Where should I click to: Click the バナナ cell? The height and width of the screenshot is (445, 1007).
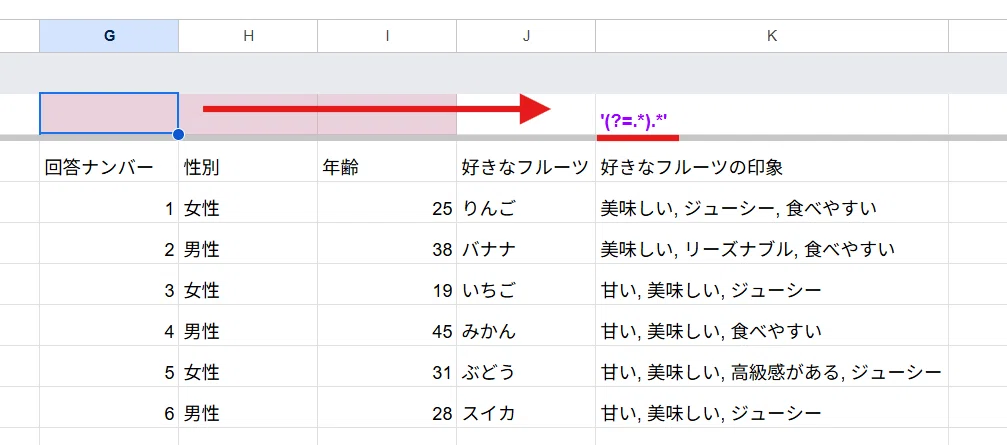pyautogui.click(x=526, y=250)
